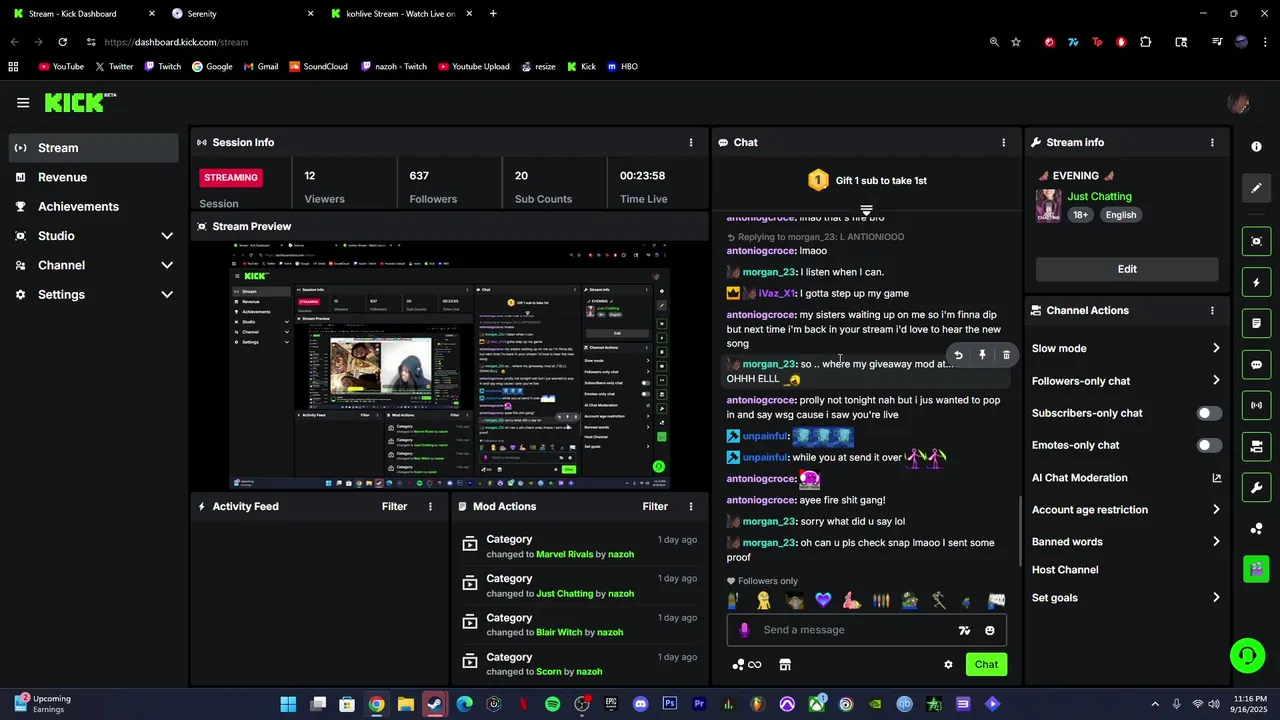Open the chat settings gear icon
Viewport: 1280px width, 720px height.
[948, 664]
